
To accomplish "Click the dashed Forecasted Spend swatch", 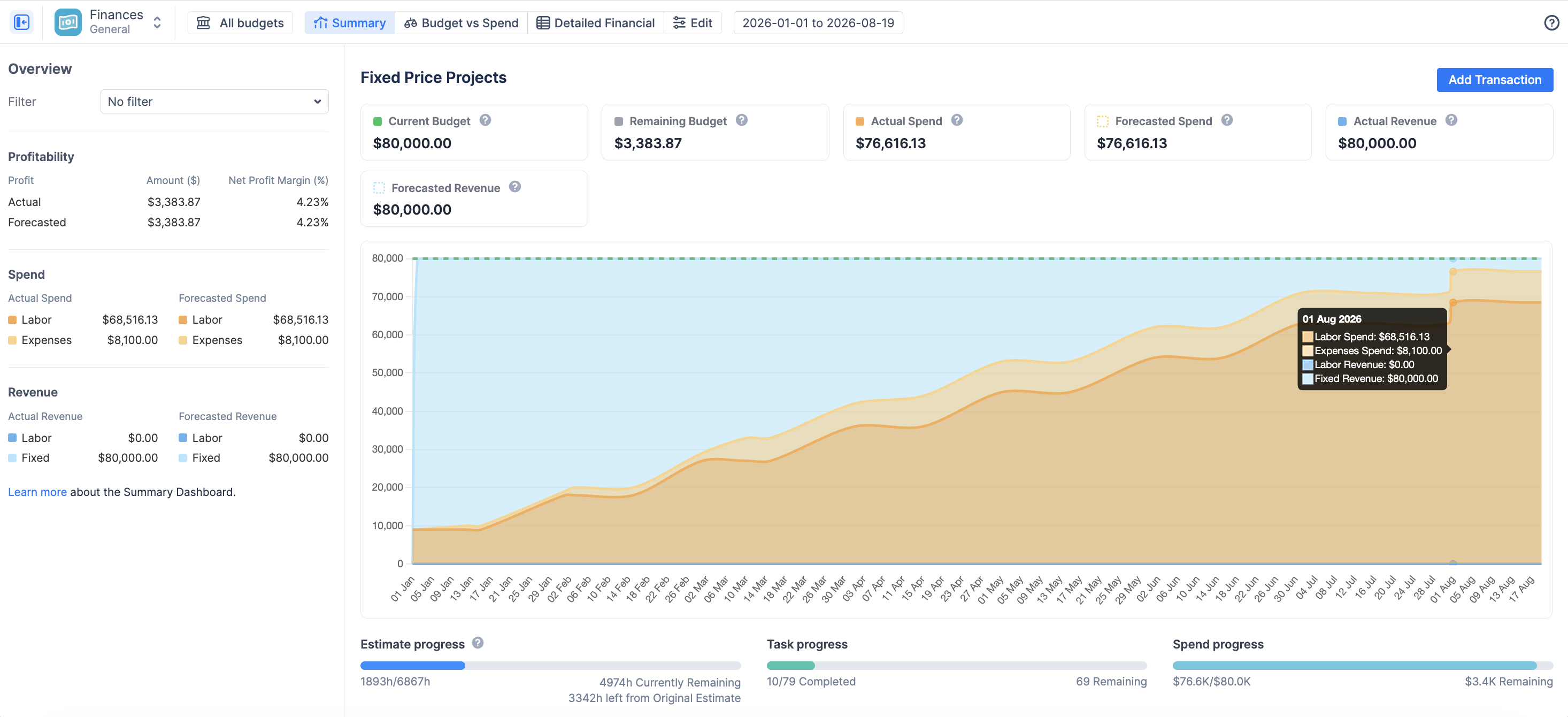I will coord(1102,121).
